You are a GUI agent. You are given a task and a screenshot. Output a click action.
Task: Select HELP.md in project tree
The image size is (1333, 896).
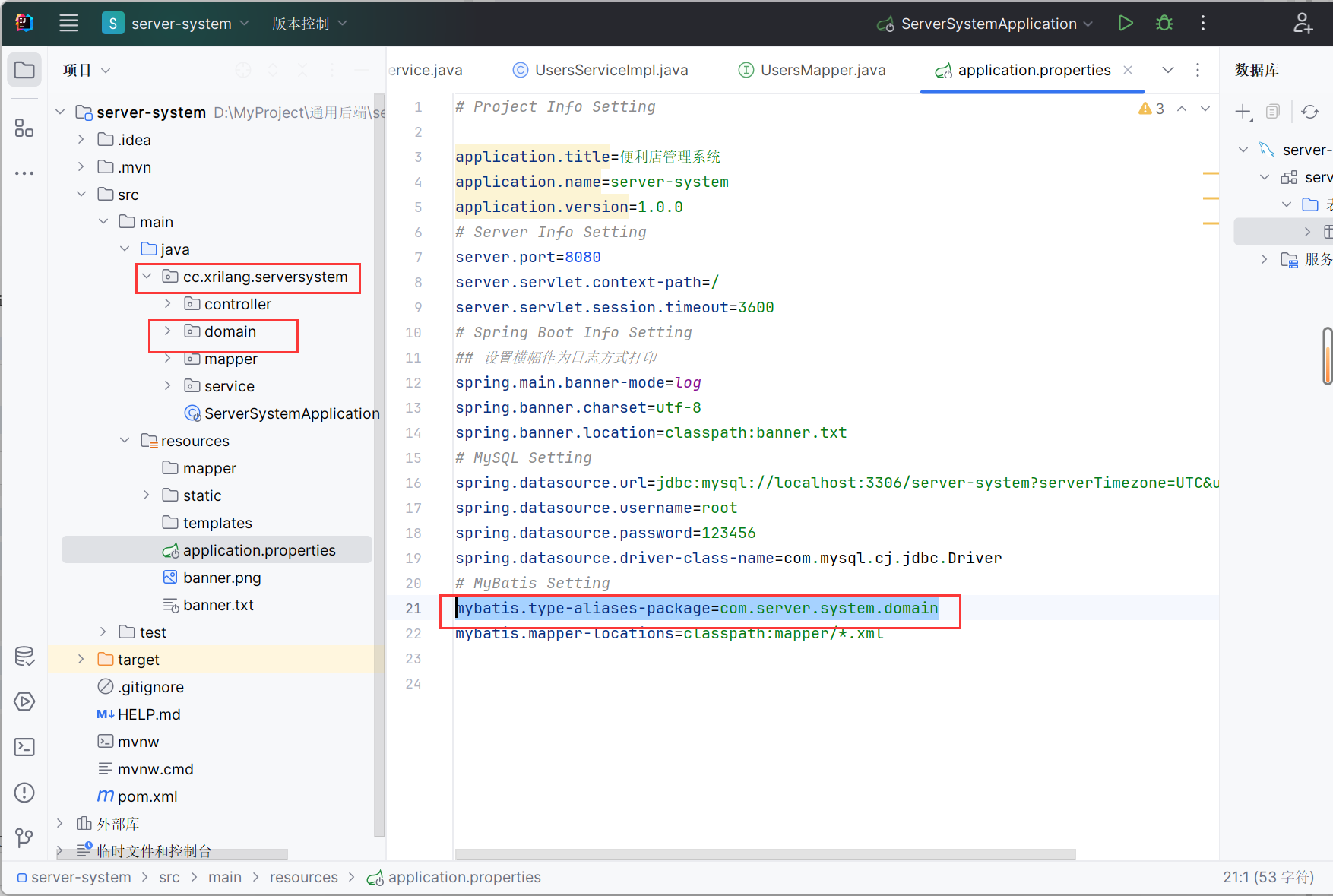point(139,714)
